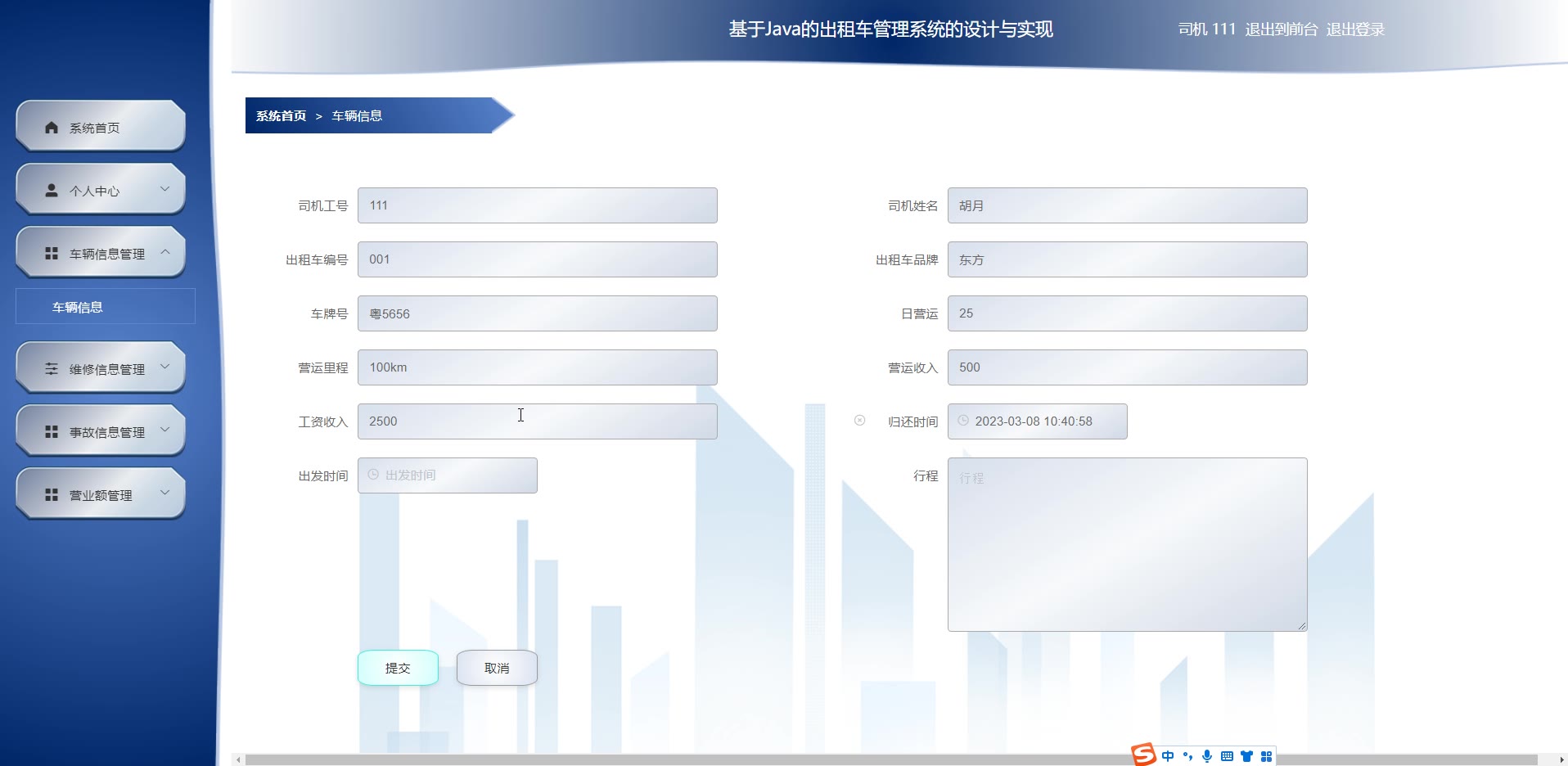The image size is (1568, 766).
Task: Click the 提交 submit button
Action: click(x=398, y=668)
